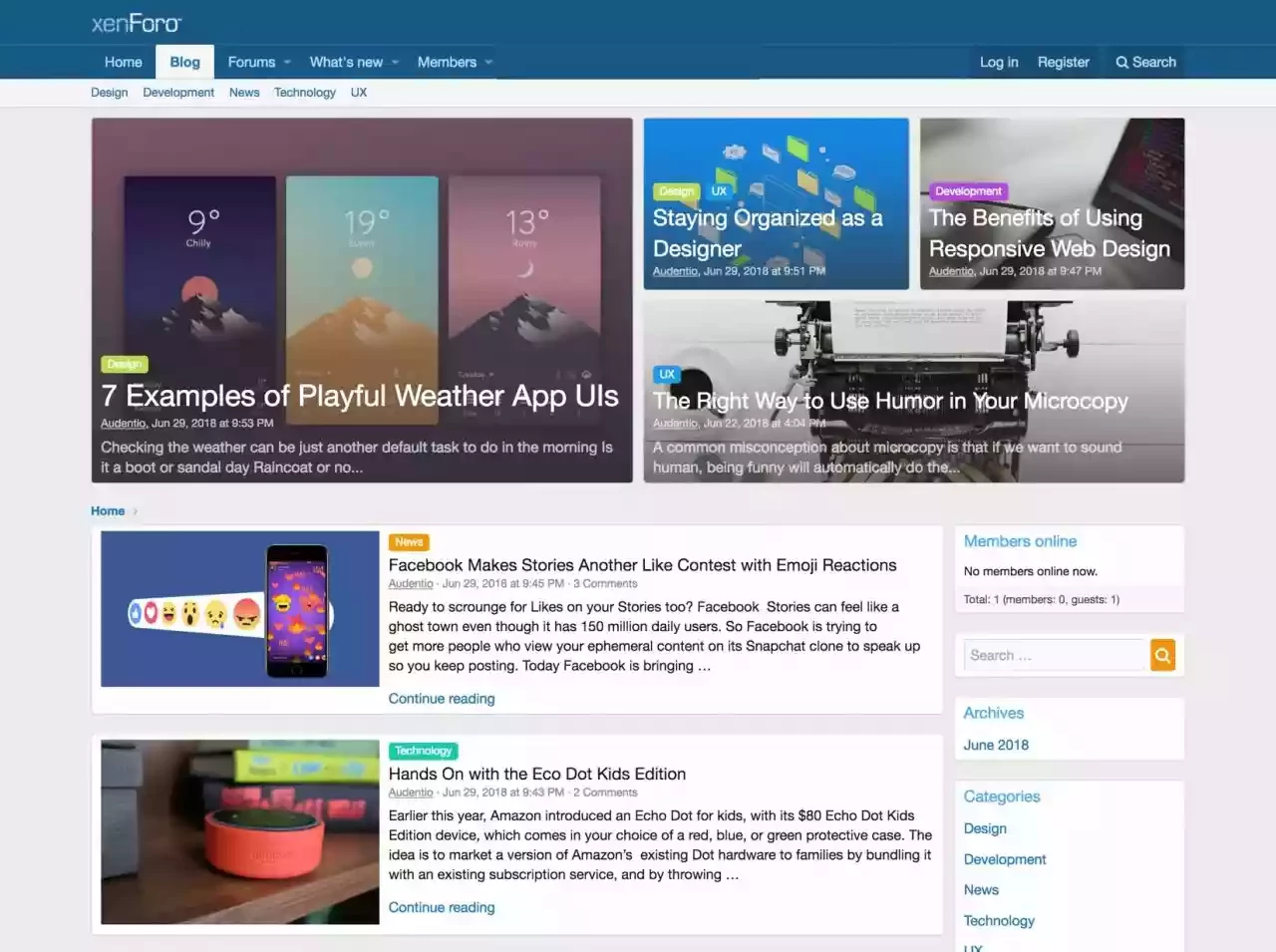Expand the What's new dropdown arrow

click(395, 62)
